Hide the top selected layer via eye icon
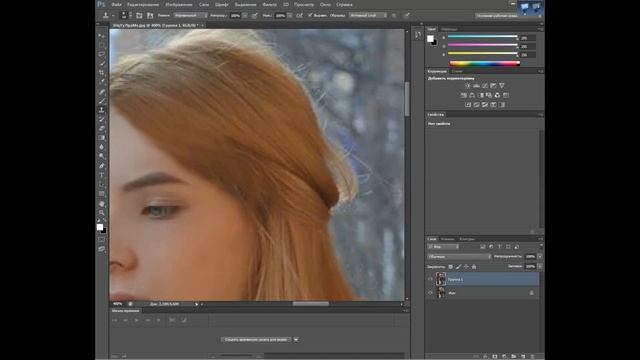Image resolution: width=640 pixels, height=360 pixels. tap(430, 279)
